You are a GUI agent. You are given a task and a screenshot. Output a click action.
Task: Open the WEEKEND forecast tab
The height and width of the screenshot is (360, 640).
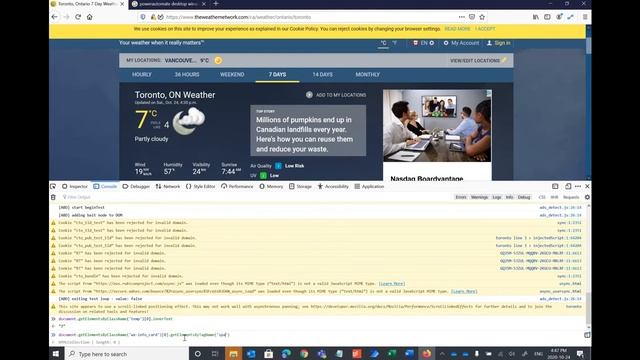(232, 75)
